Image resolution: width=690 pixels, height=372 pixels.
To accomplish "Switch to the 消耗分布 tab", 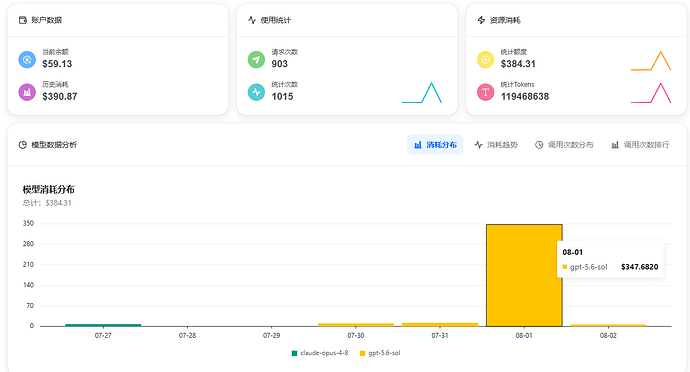I will pos(435,145).
